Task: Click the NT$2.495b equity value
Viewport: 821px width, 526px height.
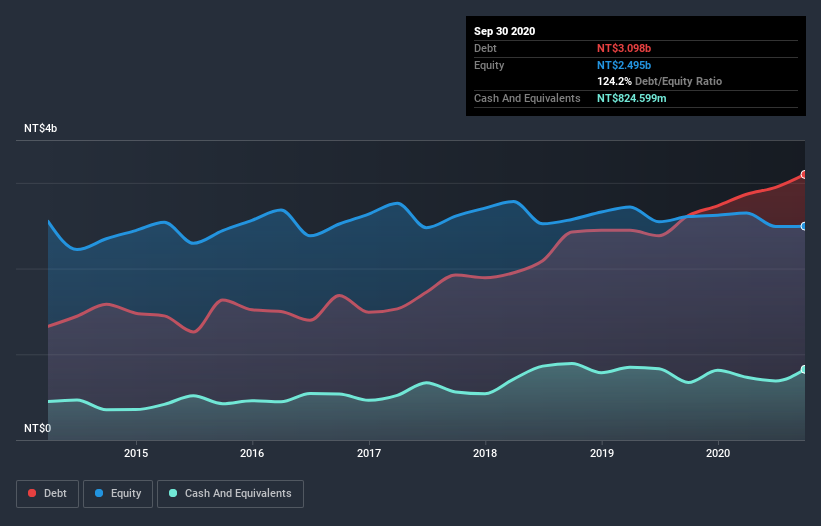Action: click(624, 65)
